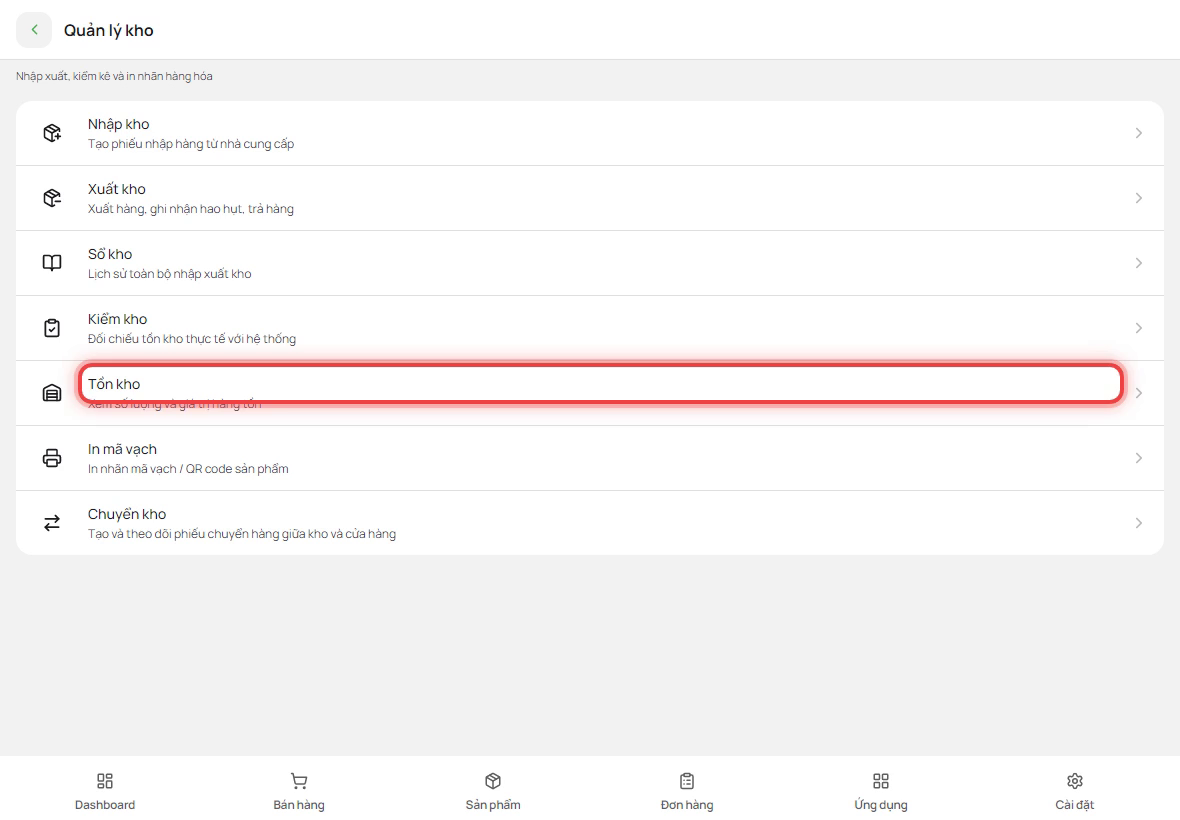
Task: Click the Dashboard grid icon
Action: [x=105, y=781]
